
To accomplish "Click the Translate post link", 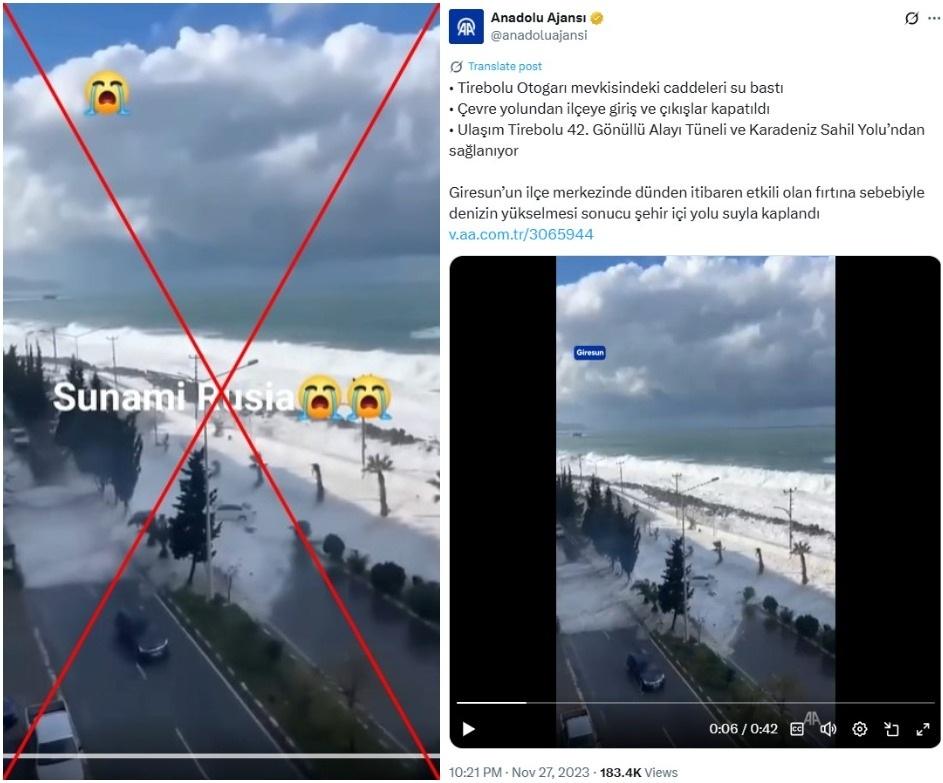I will tap(505, 66).
